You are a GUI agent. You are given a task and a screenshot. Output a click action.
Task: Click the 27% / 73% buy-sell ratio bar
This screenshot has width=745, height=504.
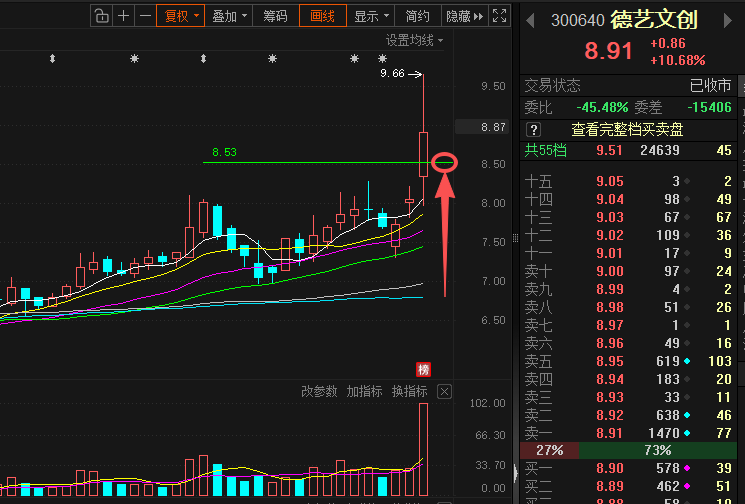pos(629,450)
